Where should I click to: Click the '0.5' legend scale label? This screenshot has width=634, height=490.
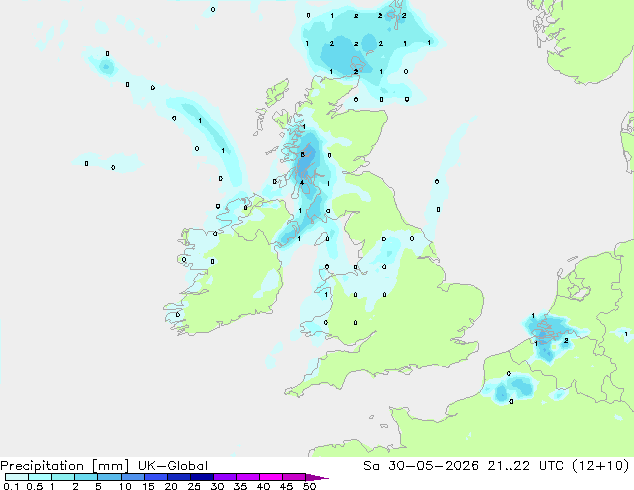(x=35, y=486)
